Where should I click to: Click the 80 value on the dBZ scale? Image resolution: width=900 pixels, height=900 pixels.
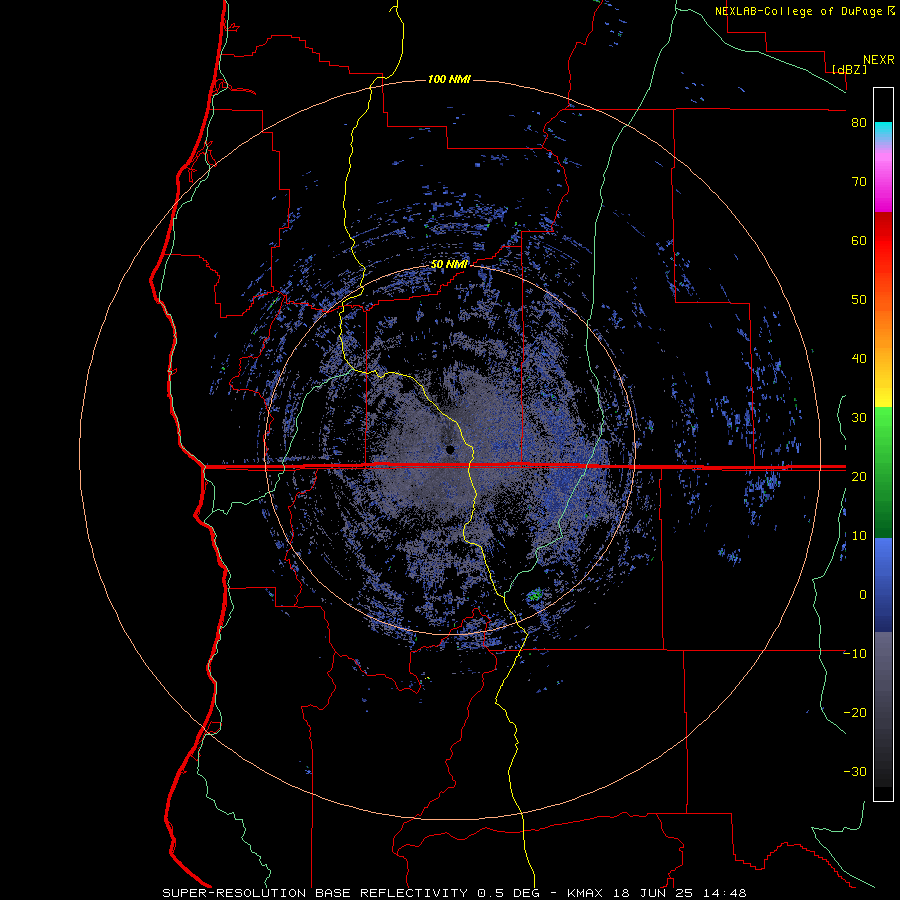(x=859, y=122)
